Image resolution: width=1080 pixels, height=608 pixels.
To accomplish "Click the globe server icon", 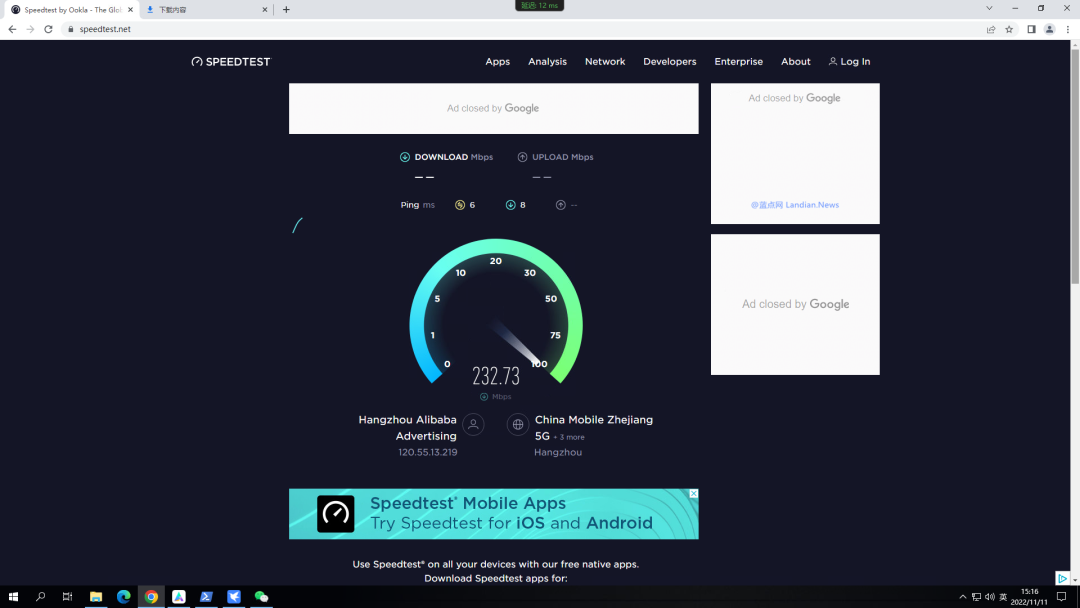I will click(x=518, y=425).
